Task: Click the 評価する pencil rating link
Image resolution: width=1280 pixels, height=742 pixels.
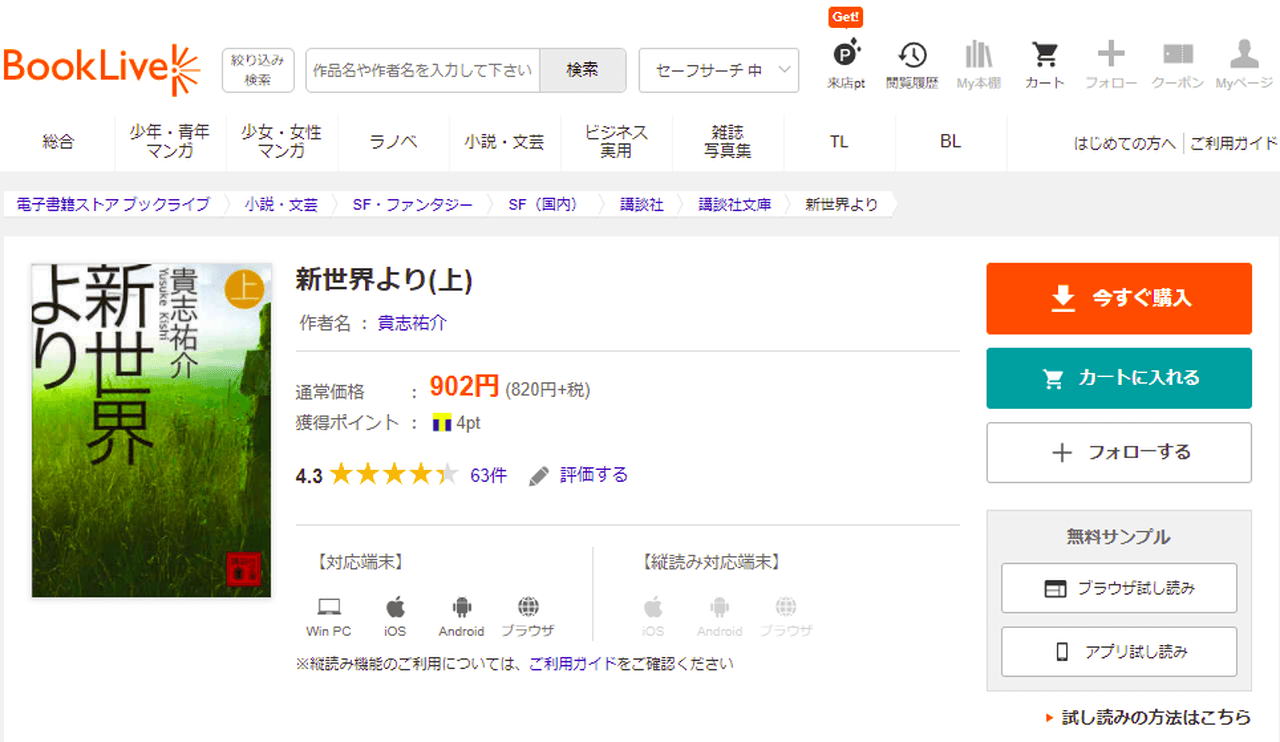Action: point(580,475)
